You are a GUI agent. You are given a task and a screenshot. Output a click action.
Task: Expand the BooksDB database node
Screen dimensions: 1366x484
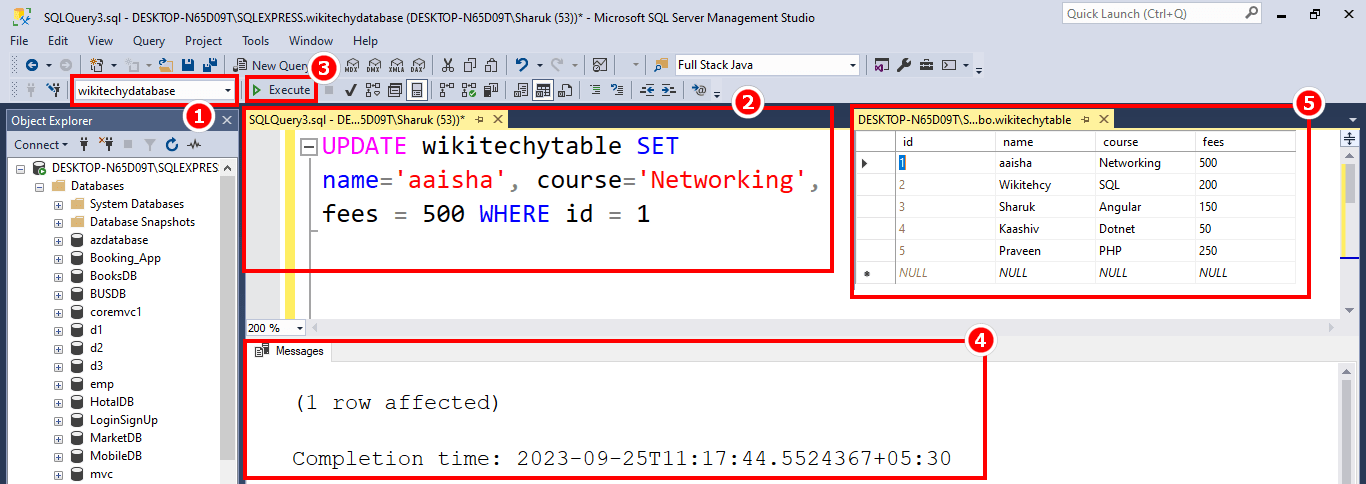58,276
